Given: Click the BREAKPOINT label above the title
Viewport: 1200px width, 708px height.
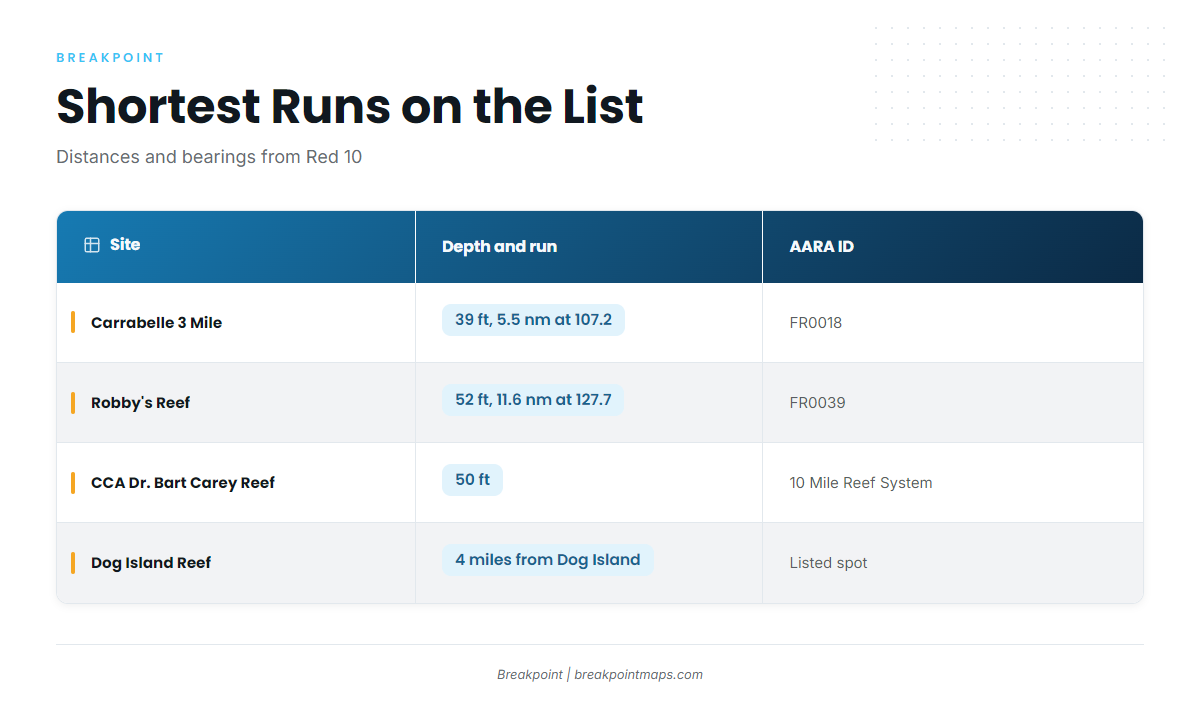Looking at the screenshot, I should tap(110, 58).
